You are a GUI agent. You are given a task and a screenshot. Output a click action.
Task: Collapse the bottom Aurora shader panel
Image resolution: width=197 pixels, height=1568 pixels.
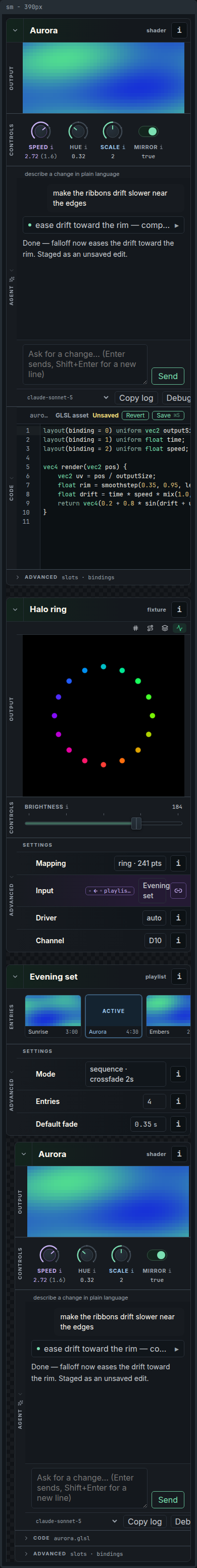tap(23, 1154)
